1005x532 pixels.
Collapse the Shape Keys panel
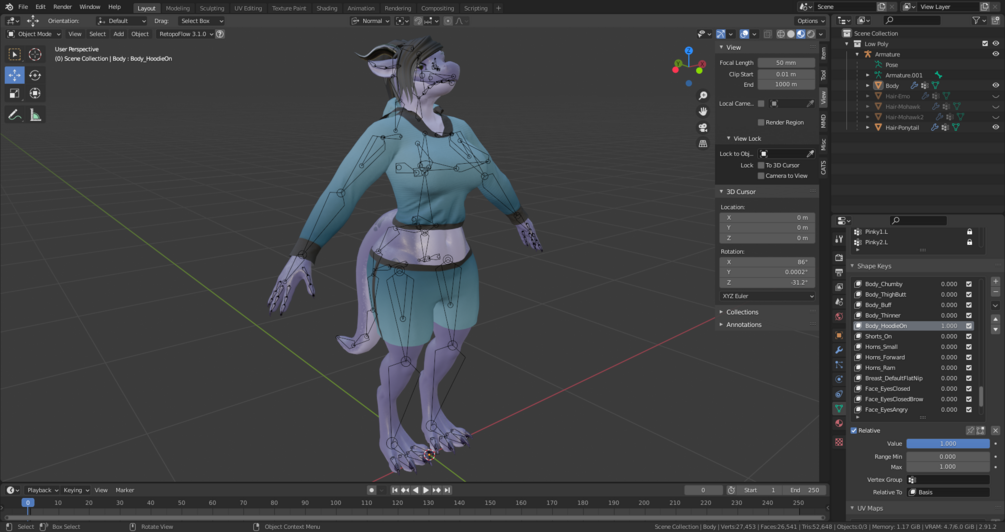click(874, 266)
